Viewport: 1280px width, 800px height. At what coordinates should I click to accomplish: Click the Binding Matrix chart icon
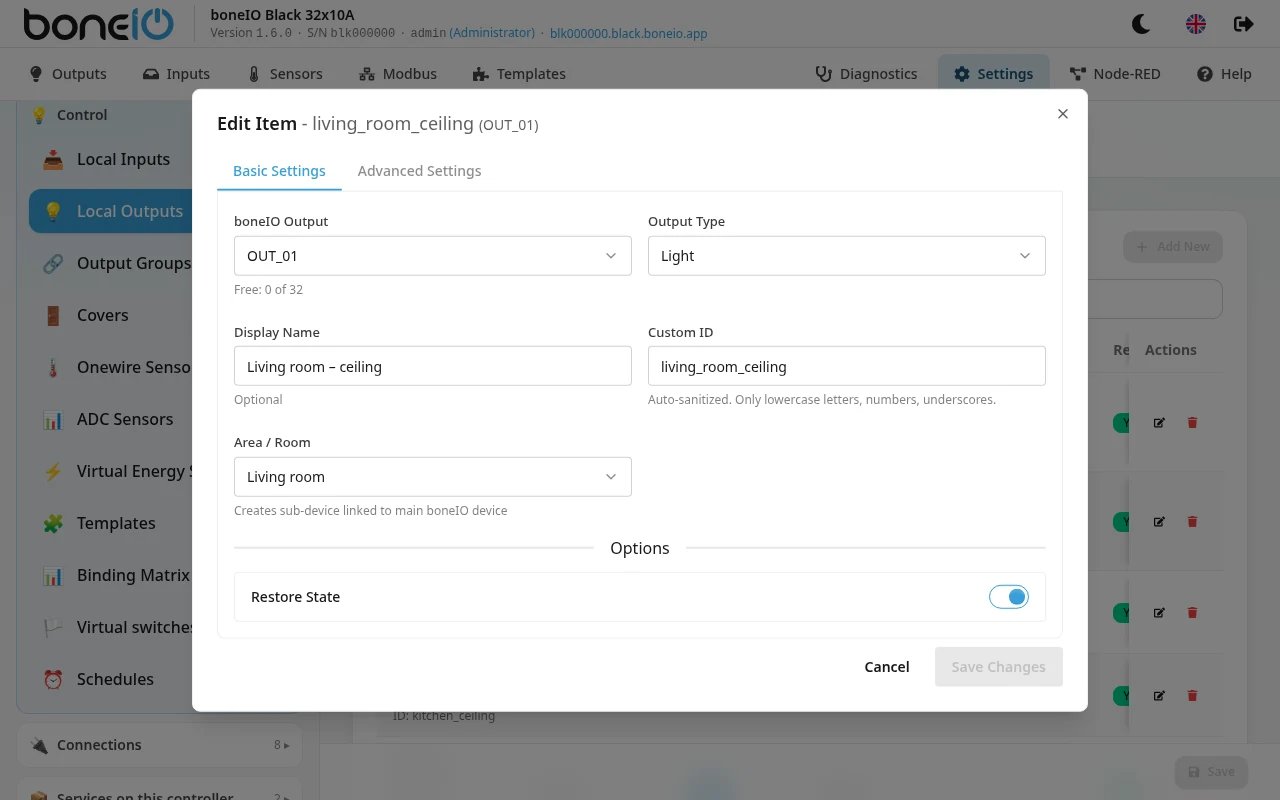coord(53,575)
